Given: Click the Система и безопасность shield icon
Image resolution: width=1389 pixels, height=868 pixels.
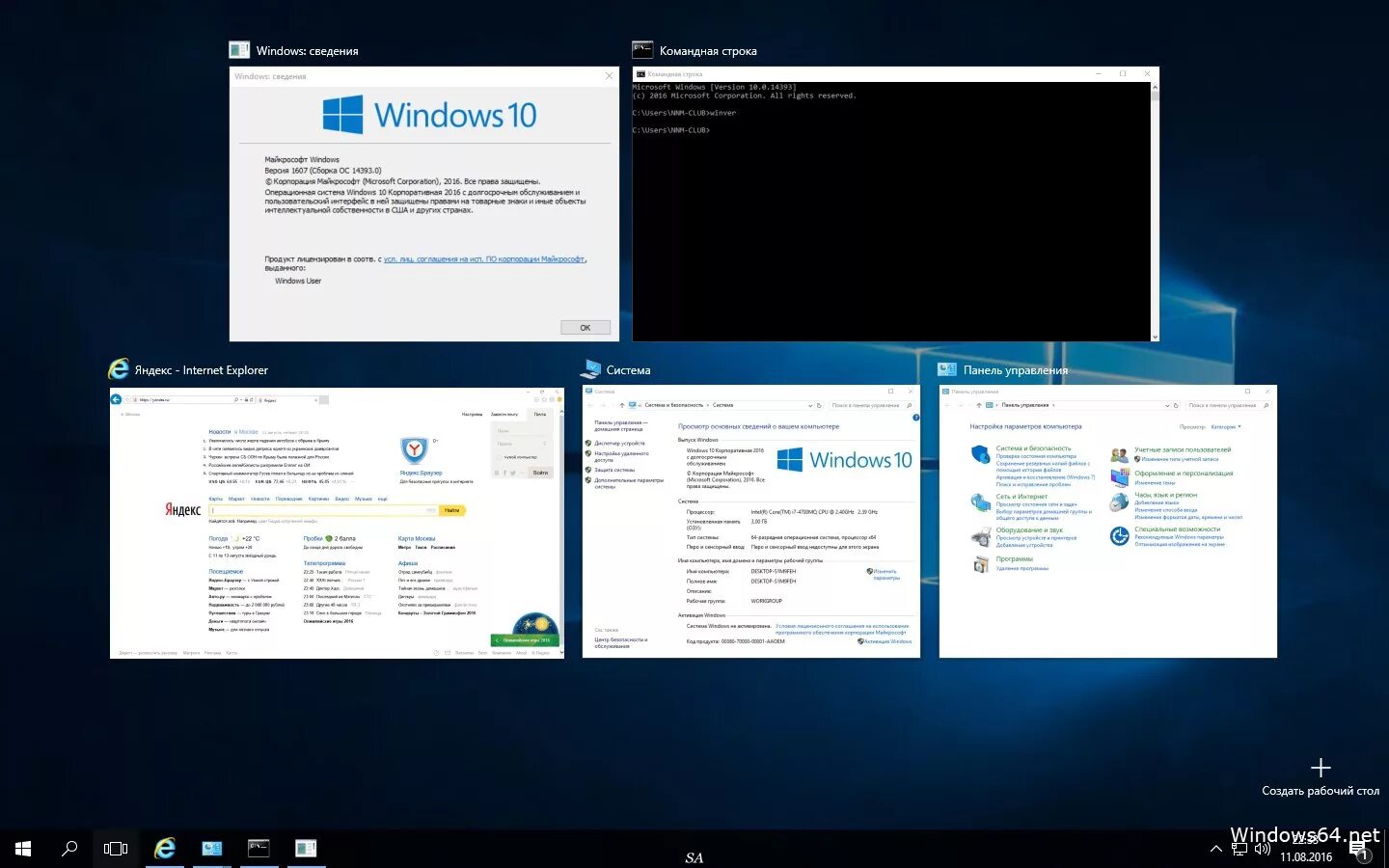Looking at the screenshot, I should tap(980, 453).
